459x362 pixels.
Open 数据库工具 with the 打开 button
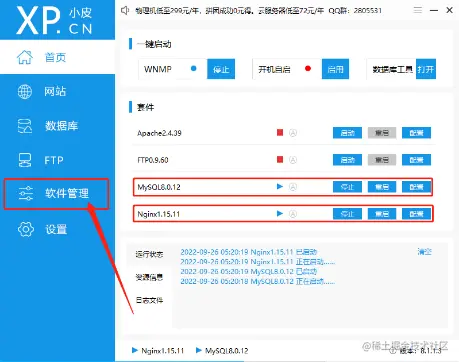coord(426,69)
